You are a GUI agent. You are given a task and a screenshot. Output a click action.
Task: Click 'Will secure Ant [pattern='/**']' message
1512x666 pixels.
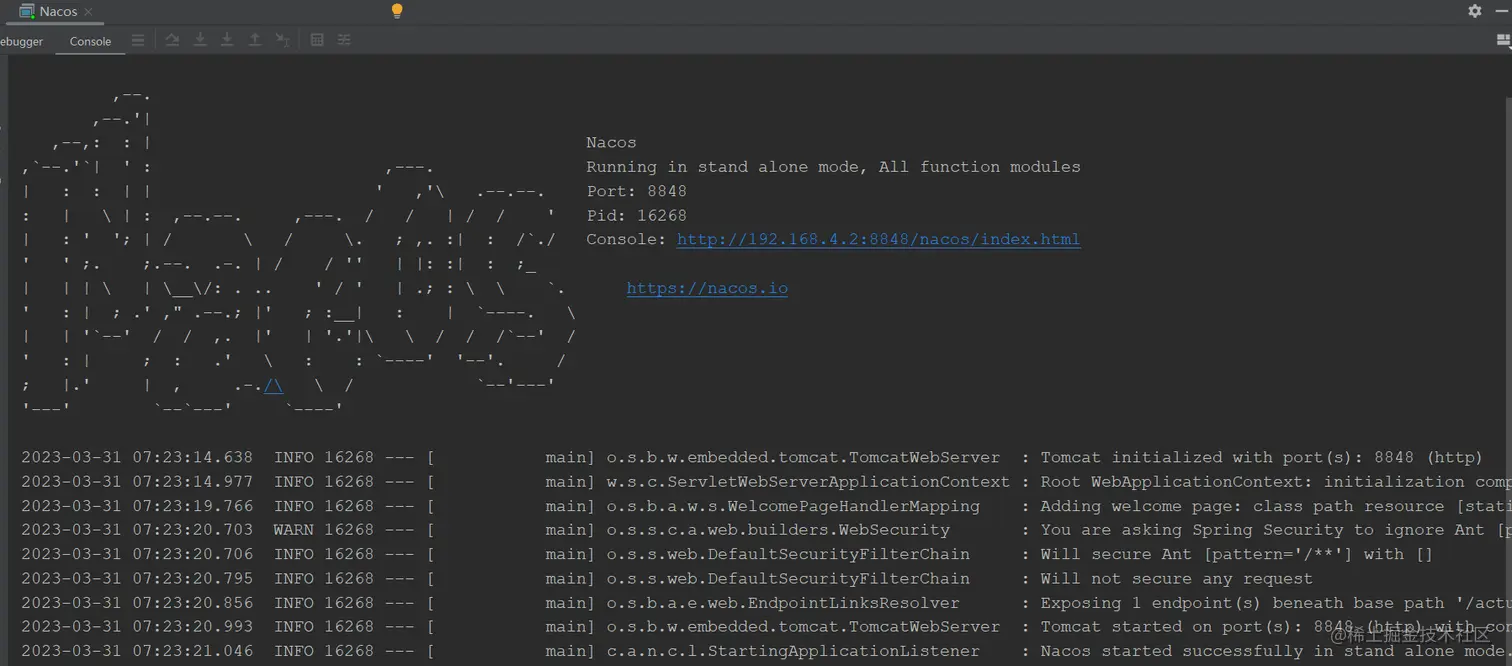[1236, 555]
